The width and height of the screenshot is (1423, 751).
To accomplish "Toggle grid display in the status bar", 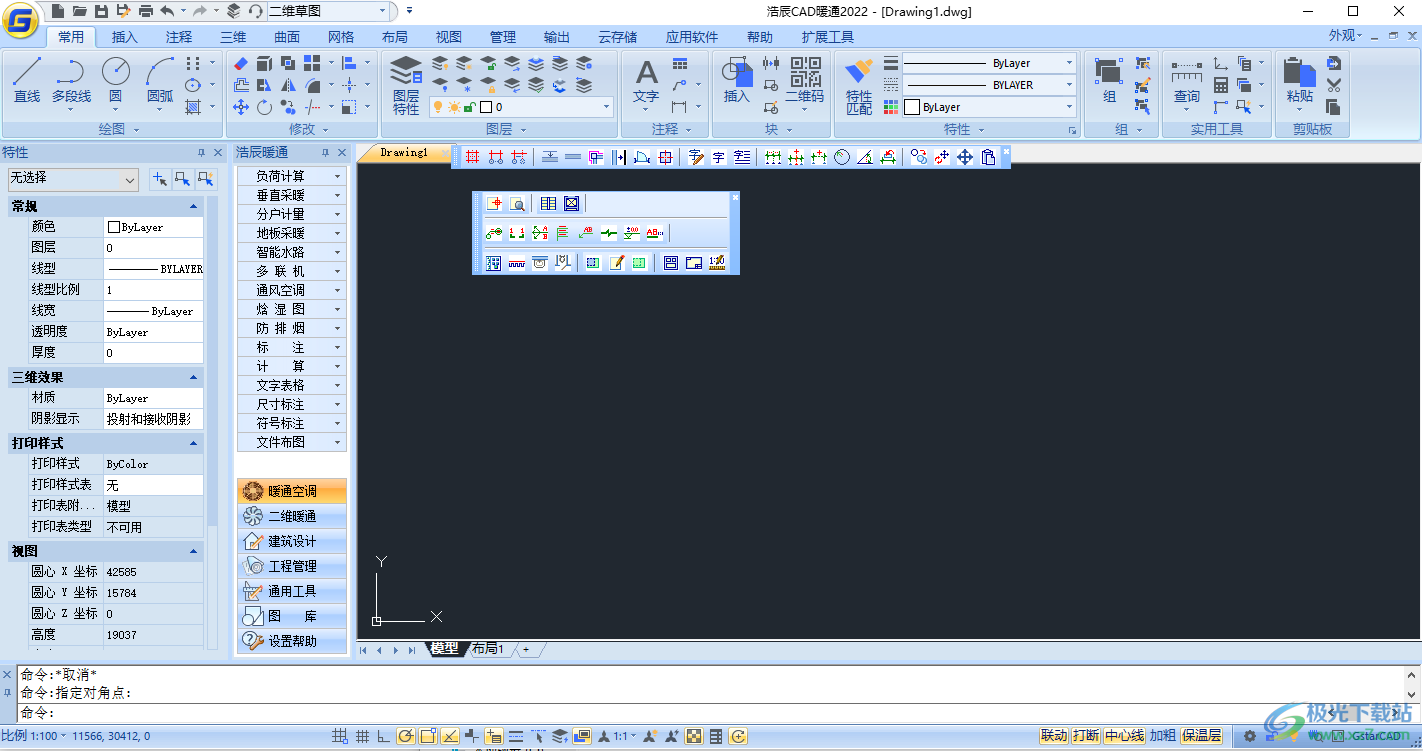I will click(362, 737).
